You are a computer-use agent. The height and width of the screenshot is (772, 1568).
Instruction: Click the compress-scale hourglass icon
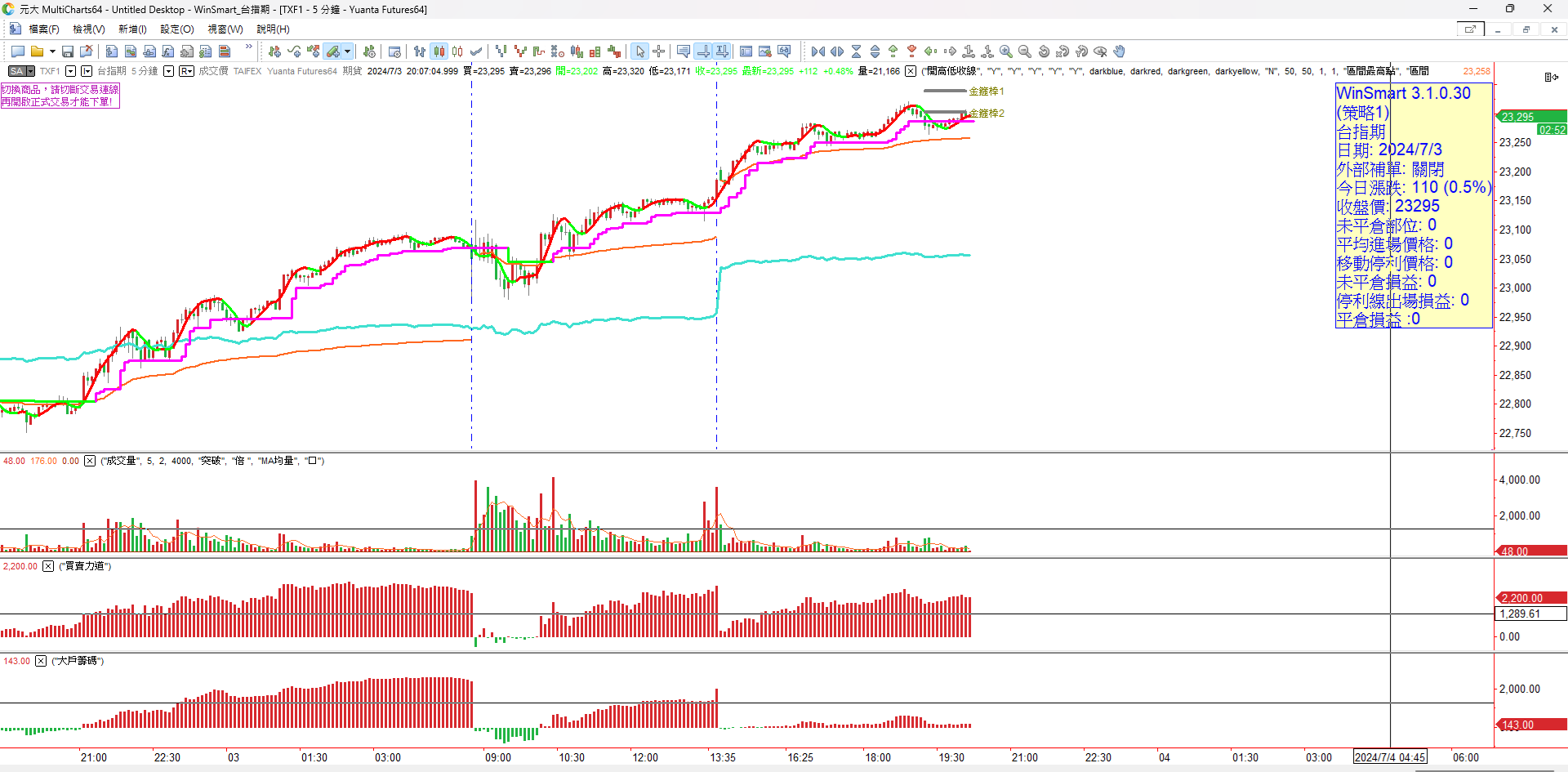pyautogui.click(x=856, y=51)
